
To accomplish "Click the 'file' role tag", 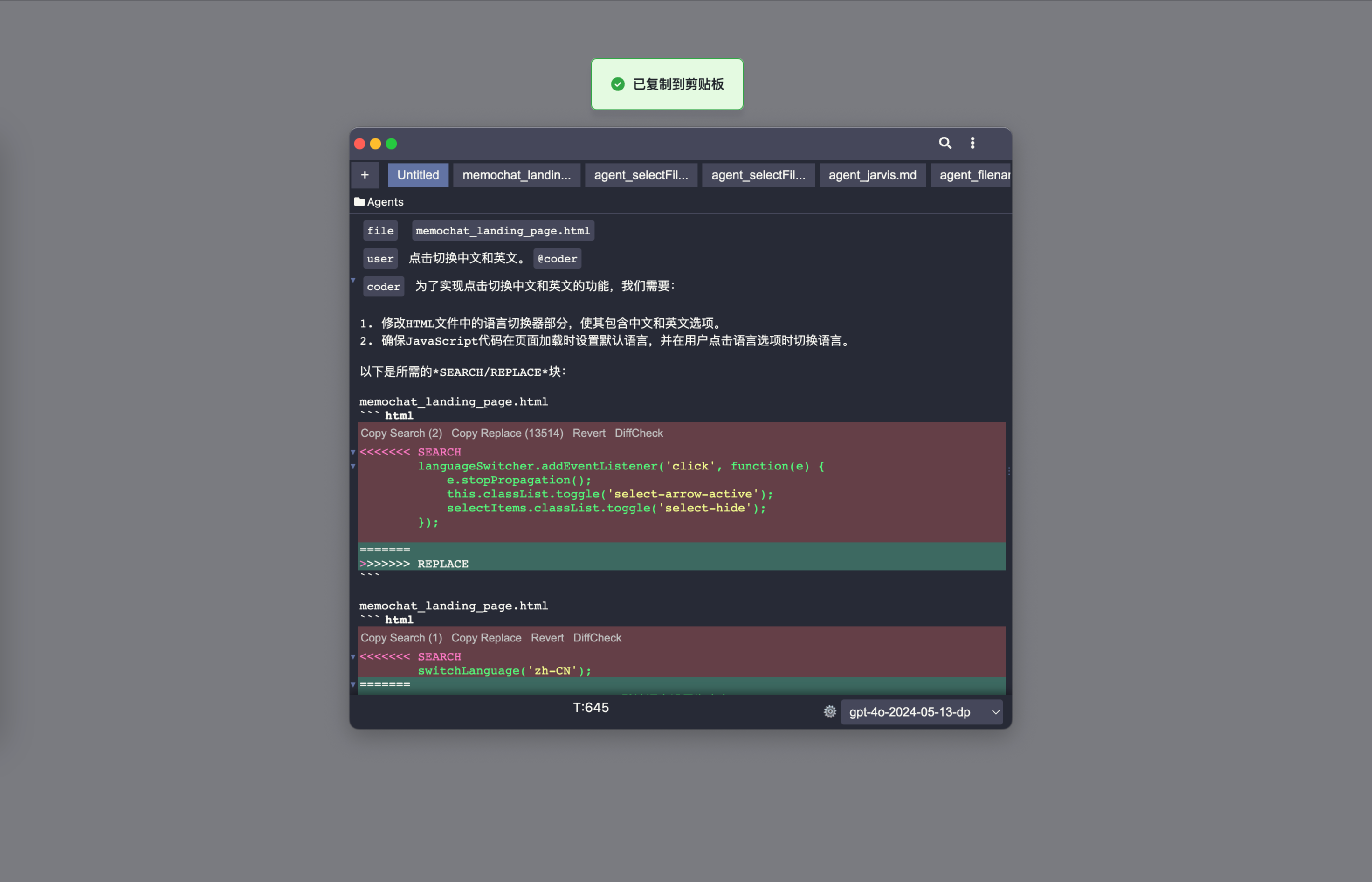I will pyautogui.click(x=380, y=230).
